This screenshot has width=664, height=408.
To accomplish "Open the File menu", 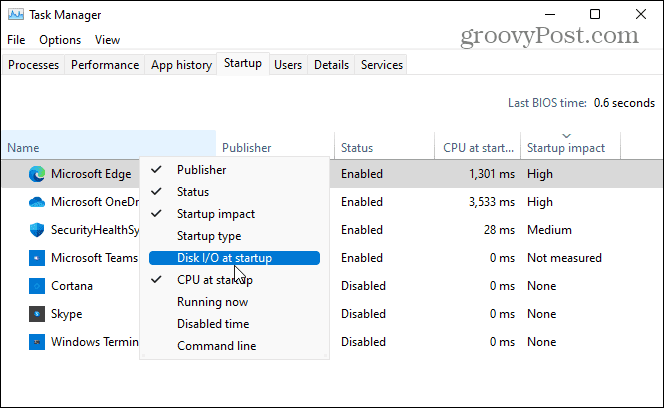I will [16, 40].
